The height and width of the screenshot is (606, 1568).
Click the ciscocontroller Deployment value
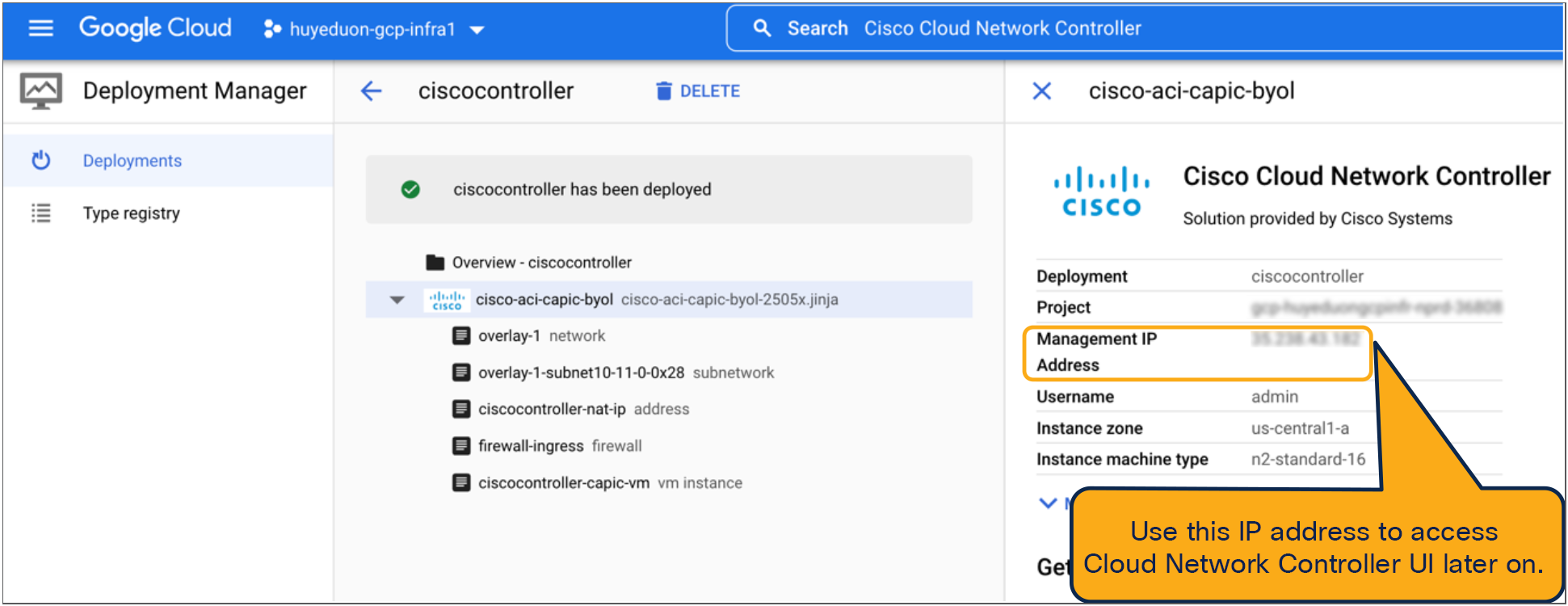pos(1307,276)
